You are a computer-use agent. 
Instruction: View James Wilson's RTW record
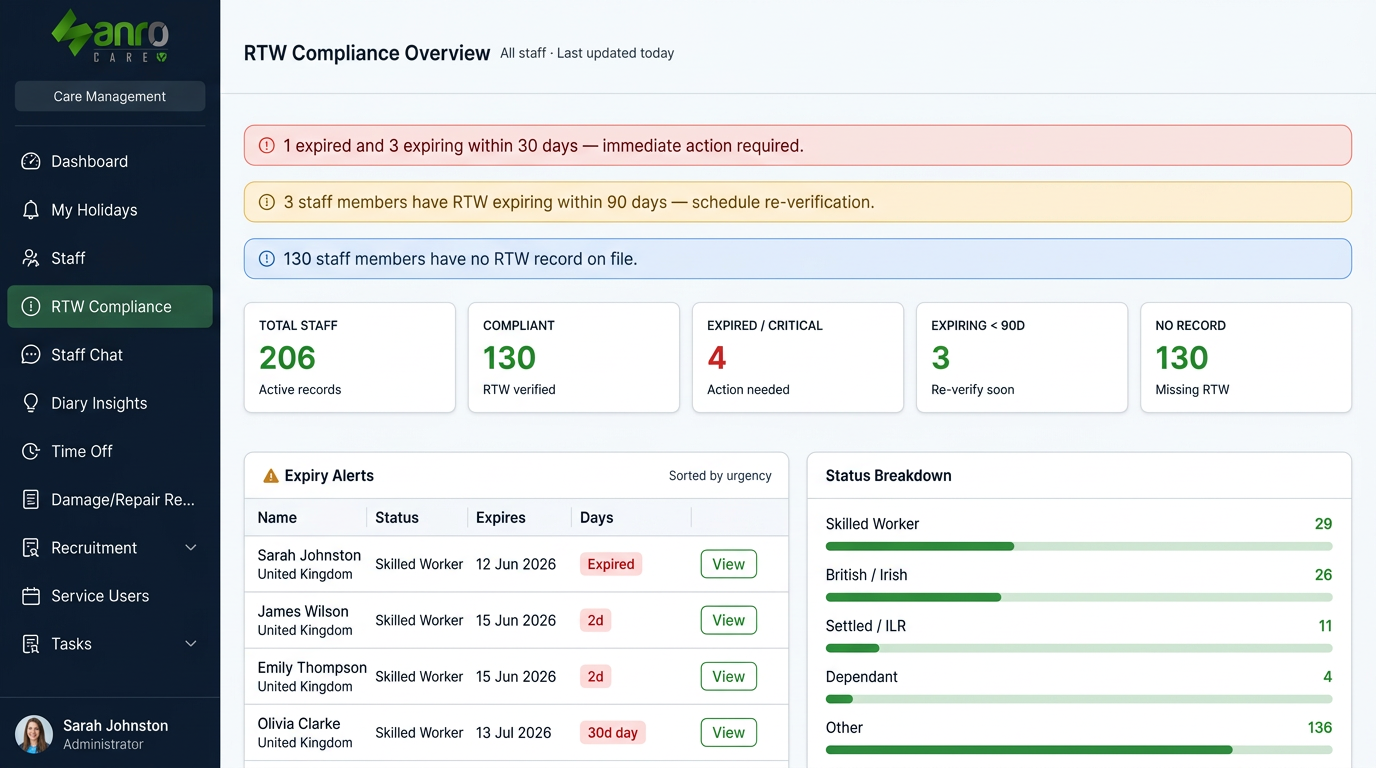point(728,620)
